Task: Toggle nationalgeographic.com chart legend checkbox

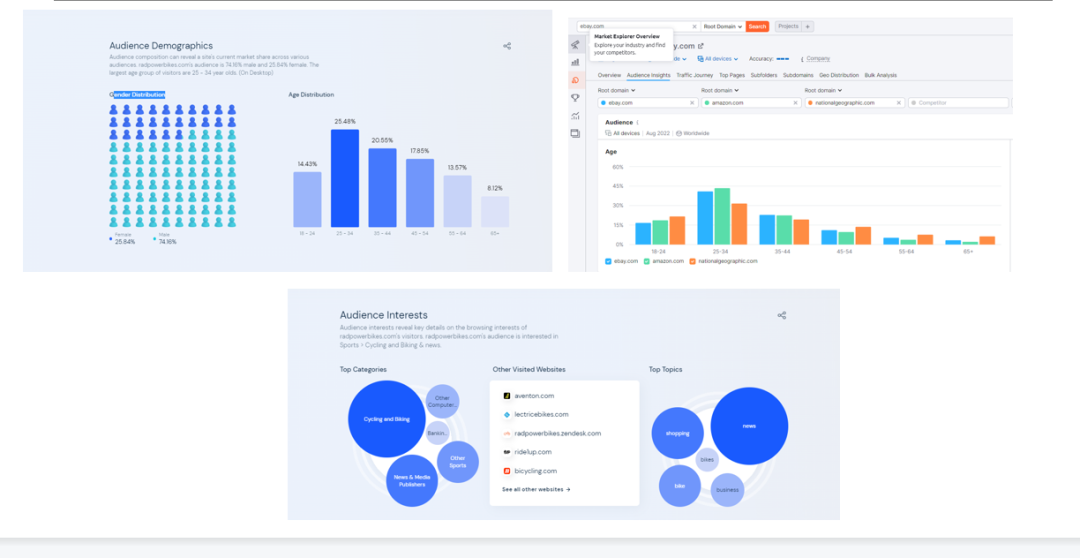Action: coord(692,261)
